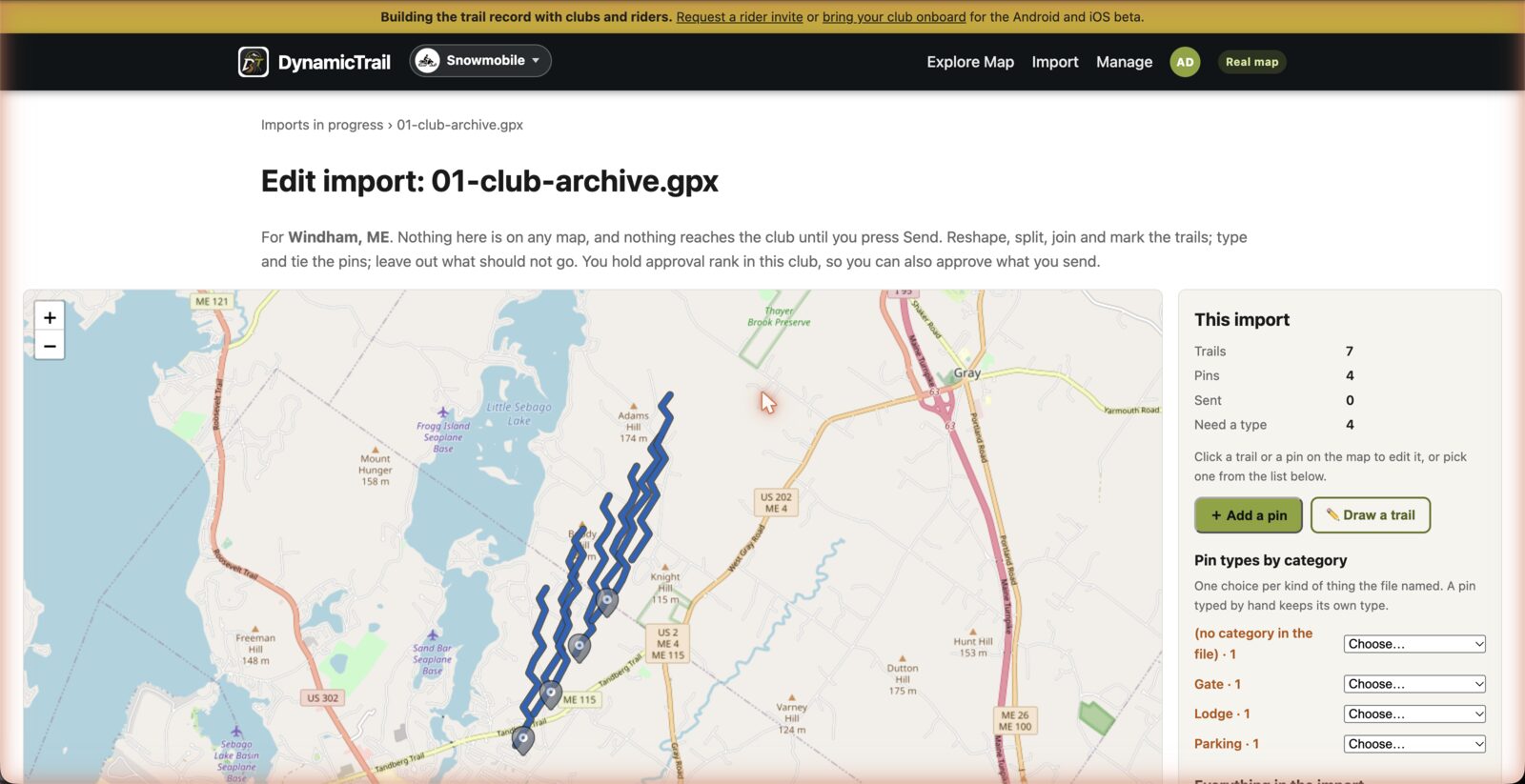This screenshot has width=1525, height=784.
Task: Click the US 302 route shield
Action: pyautogui.click(x=322, y=698)
